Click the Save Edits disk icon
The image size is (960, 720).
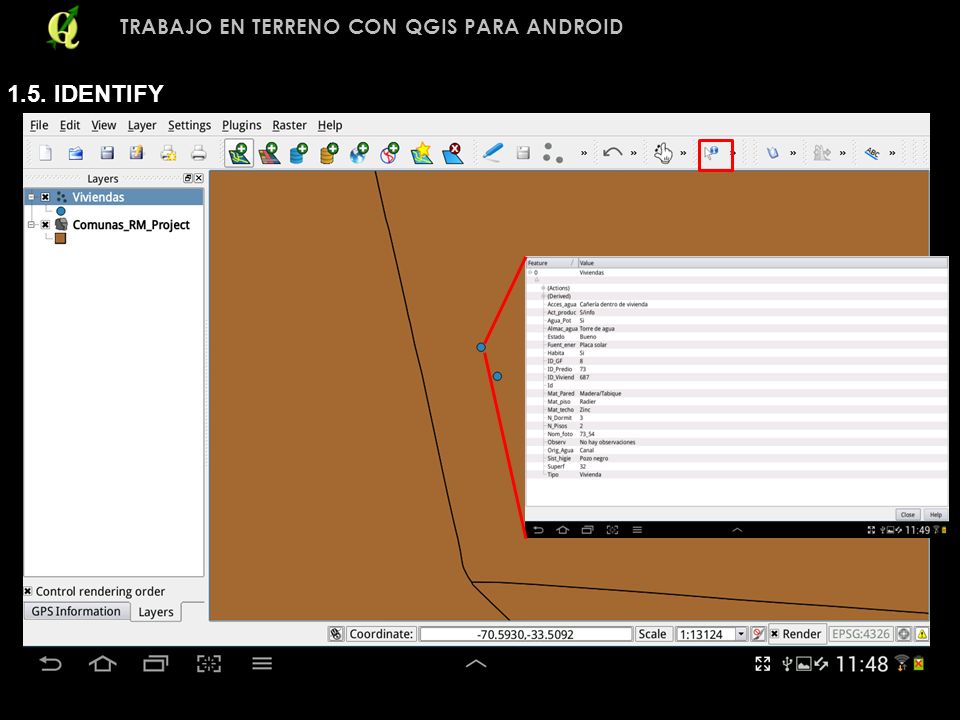tap(523, 152)
